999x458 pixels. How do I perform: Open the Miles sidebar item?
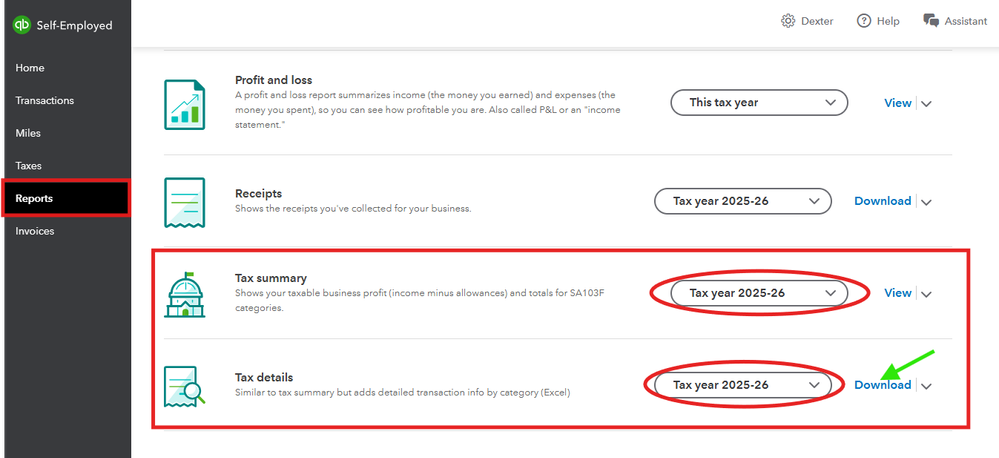click(x=28, y=133)
